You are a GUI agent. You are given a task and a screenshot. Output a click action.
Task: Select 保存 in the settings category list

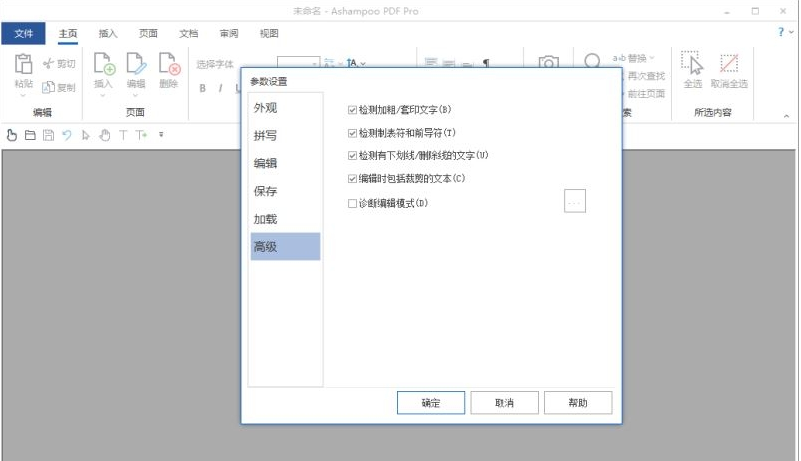click(285, 191)
